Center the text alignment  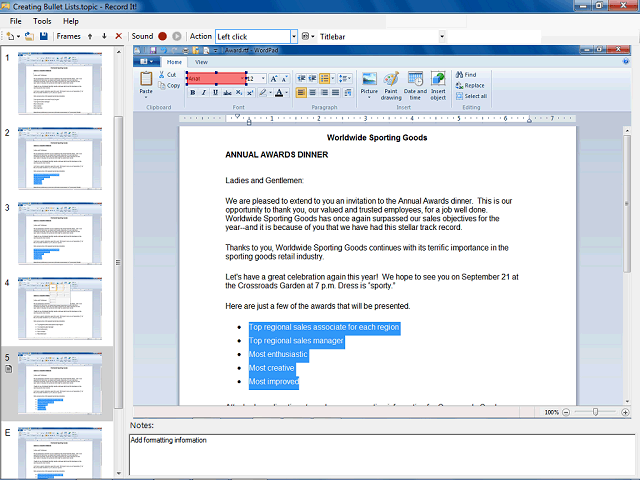pos(313,93)
